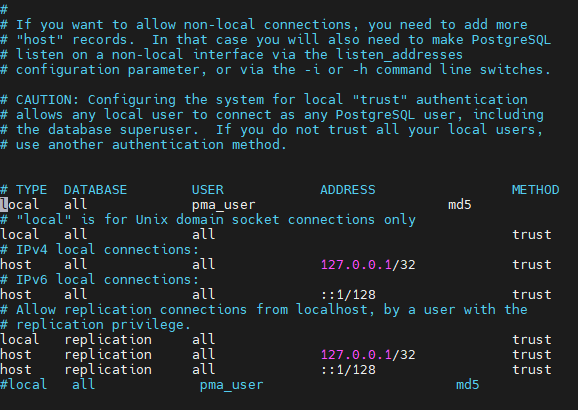Click the cursor at start of first local line

[x=4, y=205]
